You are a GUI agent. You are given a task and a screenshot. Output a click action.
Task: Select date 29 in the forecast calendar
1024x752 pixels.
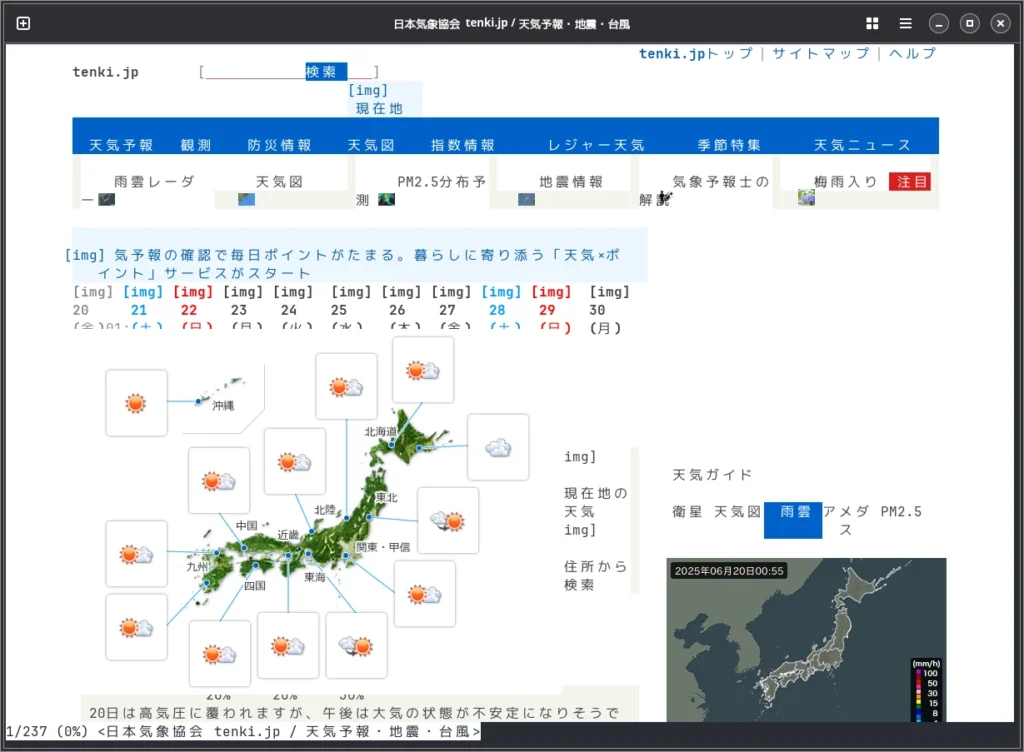(547, 310)
